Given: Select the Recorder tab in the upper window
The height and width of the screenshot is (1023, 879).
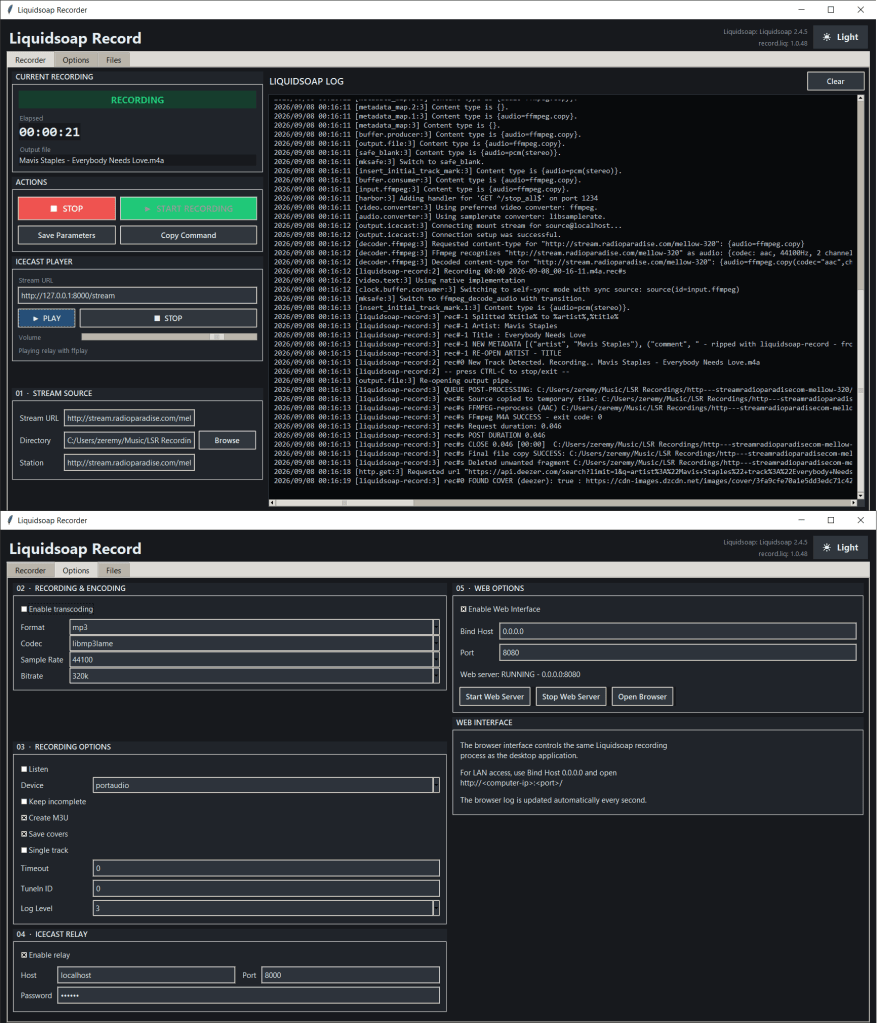Looking at the screenshot, I should [x=31, y=60].
